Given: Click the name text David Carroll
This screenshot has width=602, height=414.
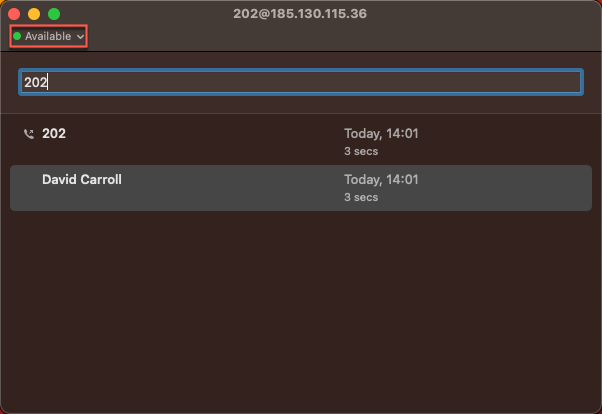Looking at the screenshot, I should tap(82, 180).
